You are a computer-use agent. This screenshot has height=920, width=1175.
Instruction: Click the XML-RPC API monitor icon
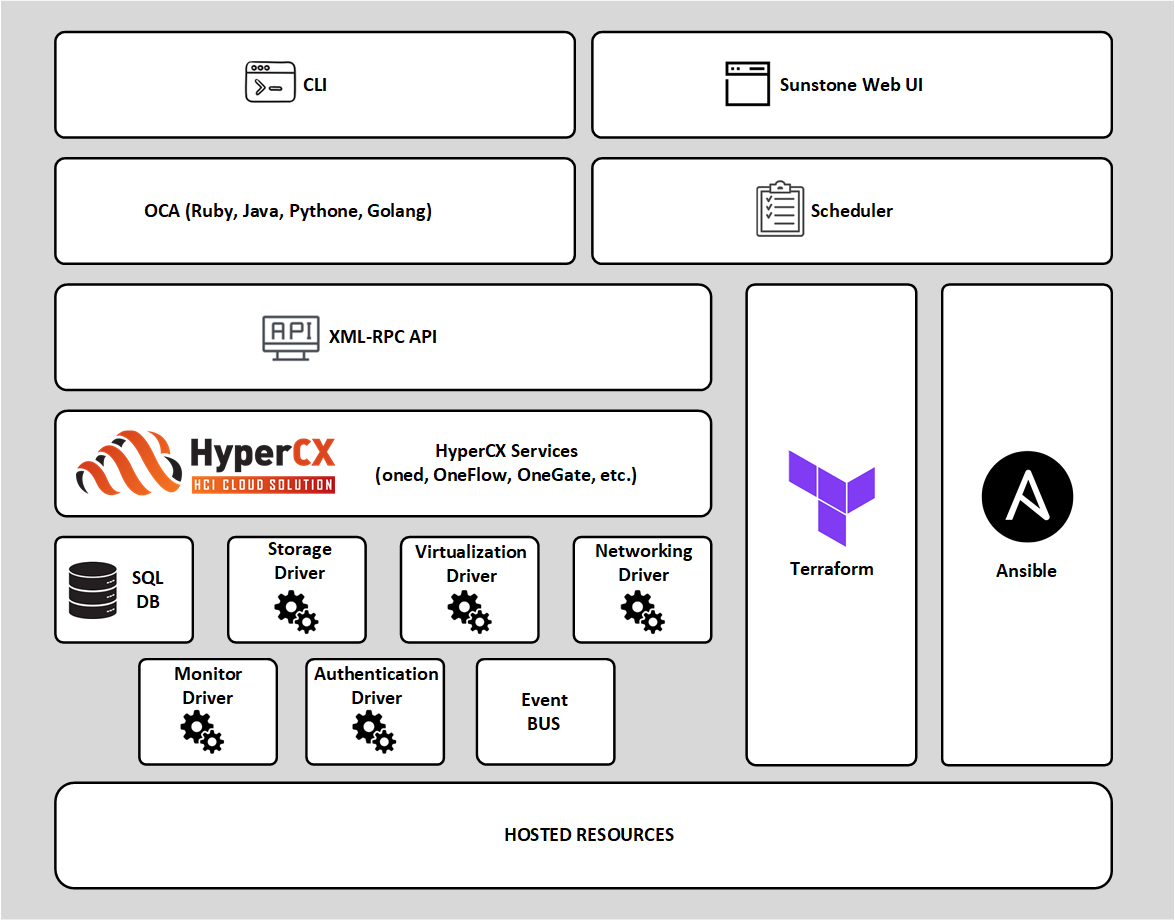[x=291, y=337]
